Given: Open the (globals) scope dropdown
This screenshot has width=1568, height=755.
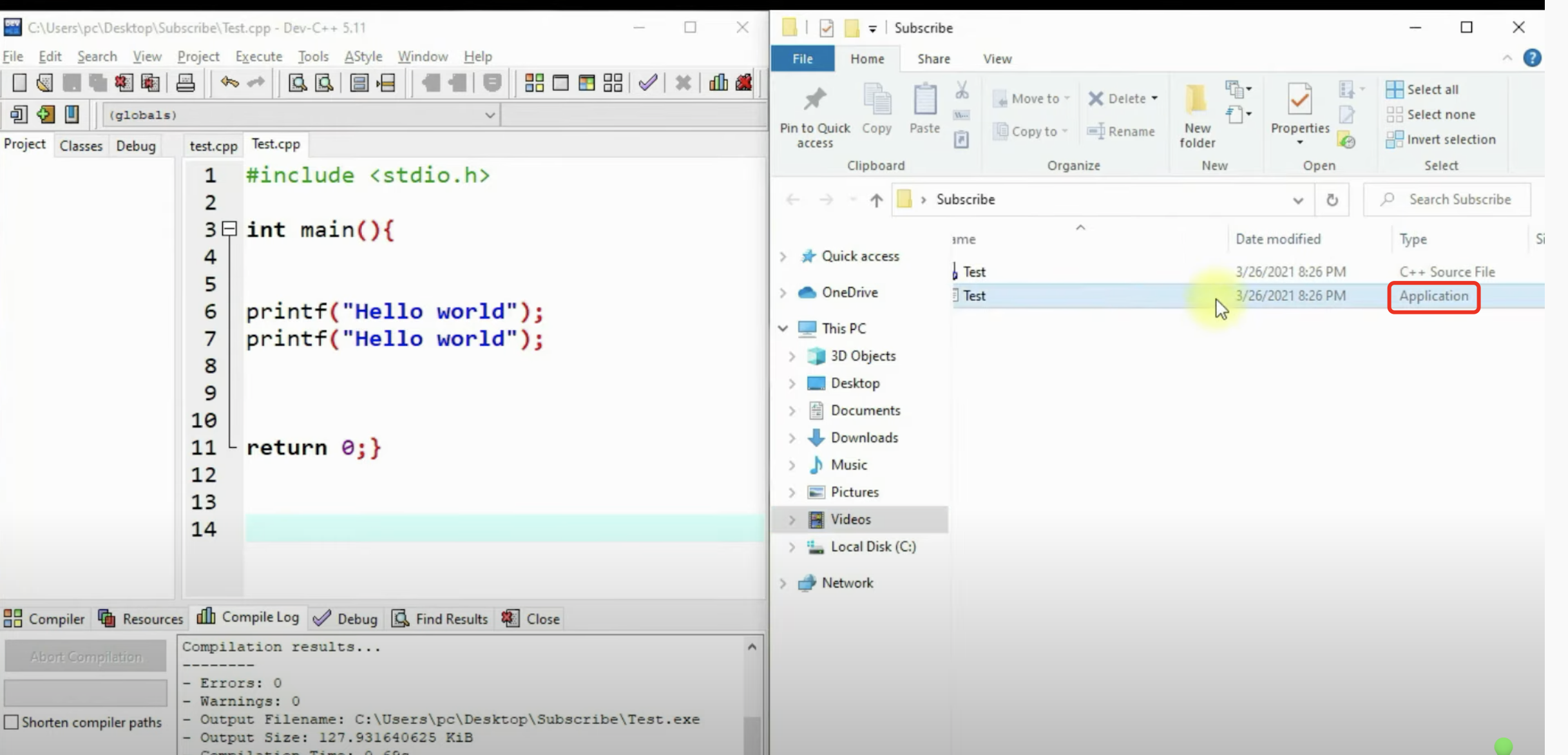Looking at the screenshot, I should (490, 115).
